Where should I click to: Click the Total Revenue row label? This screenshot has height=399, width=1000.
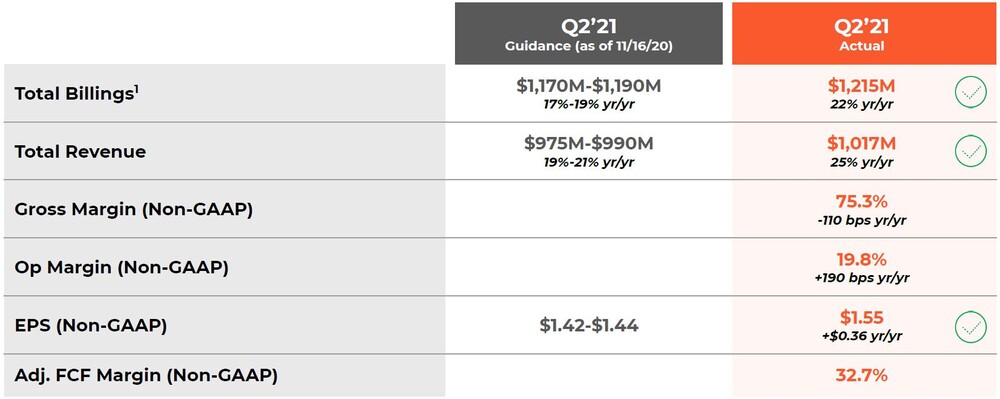pos(80,152)
